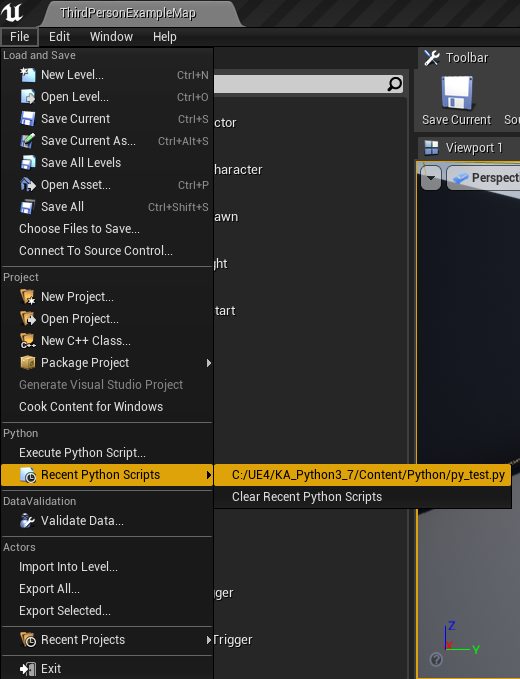Image resolution: width=520 pixels, height=679 pixels.
Task: Choose Clear Recent Python Scripts
Action: click(x=363, y=497)
